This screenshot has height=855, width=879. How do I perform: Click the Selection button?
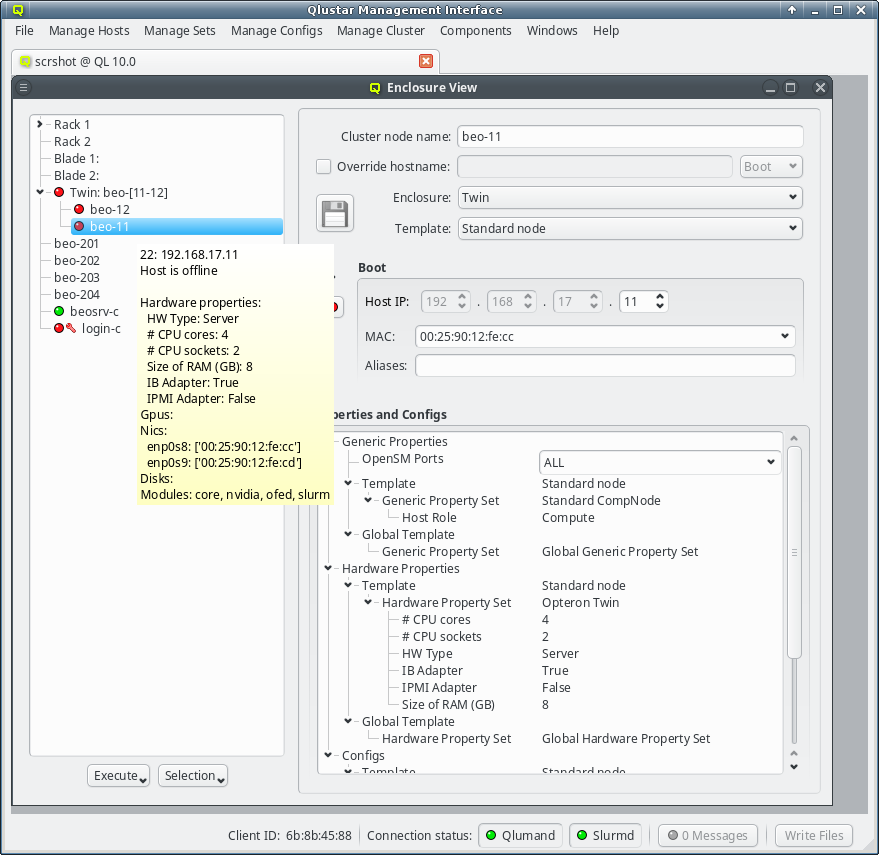(x=193, y=776)
